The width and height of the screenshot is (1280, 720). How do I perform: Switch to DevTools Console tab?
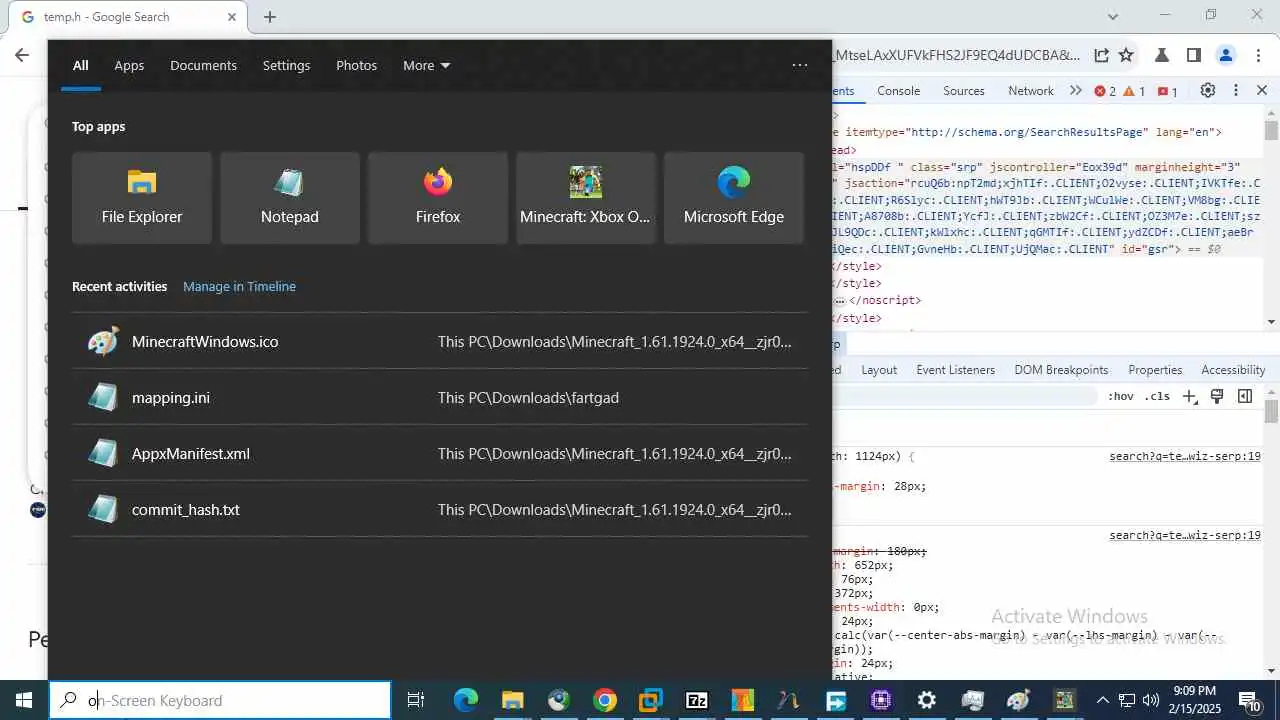pos(898,91)
